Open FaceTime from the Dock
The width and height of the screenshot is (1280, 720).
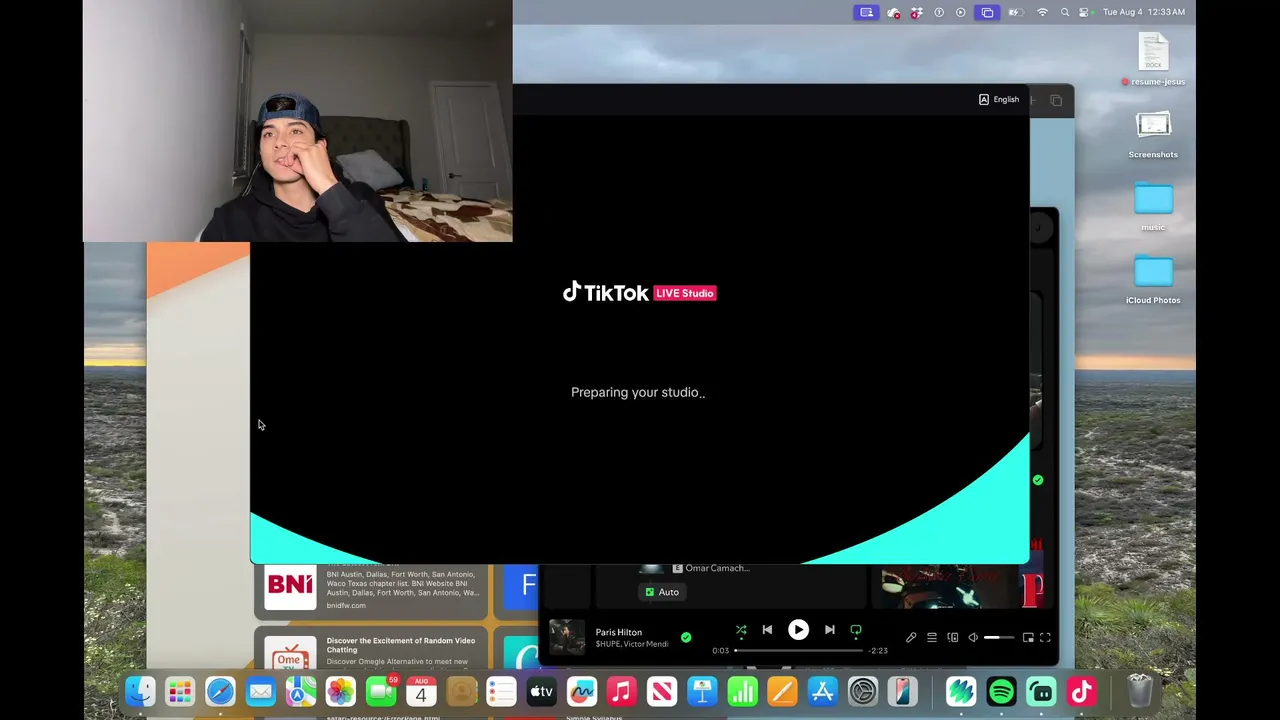click(381, 691)
